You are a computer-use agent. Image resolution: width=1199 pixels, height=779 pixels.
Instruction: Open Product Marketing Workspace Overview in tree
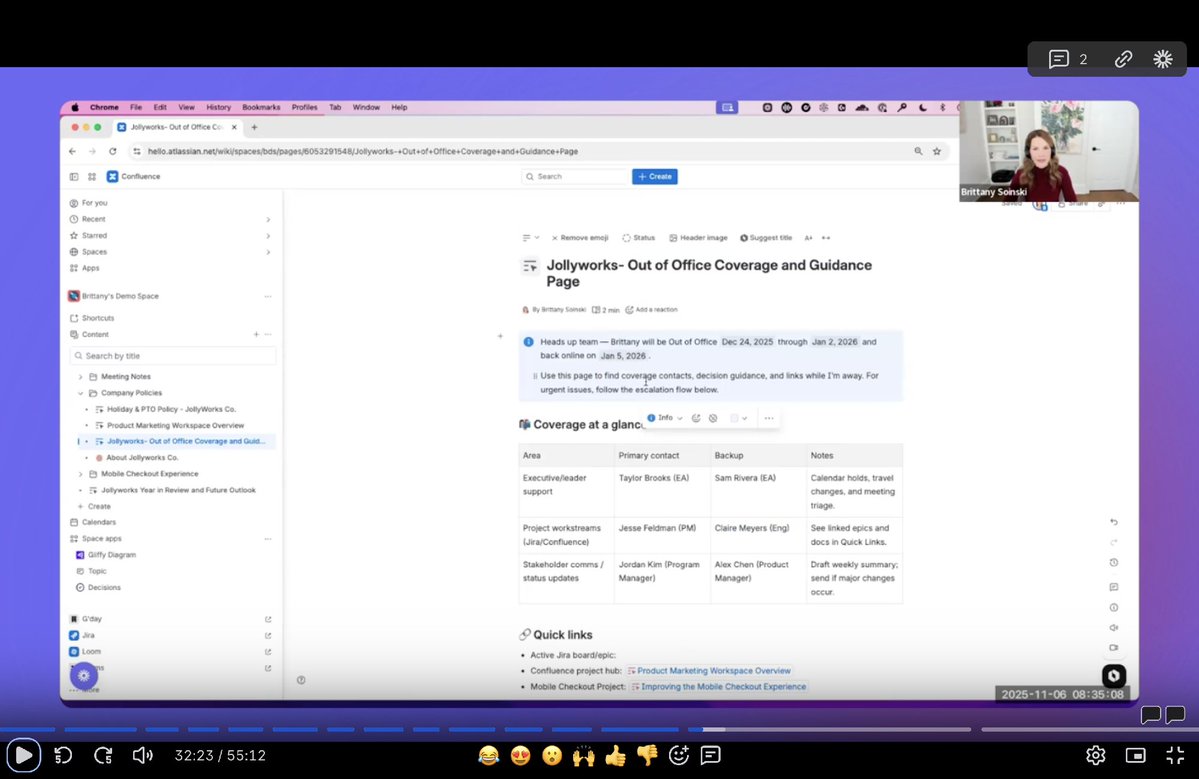click(x=175, y=425)
